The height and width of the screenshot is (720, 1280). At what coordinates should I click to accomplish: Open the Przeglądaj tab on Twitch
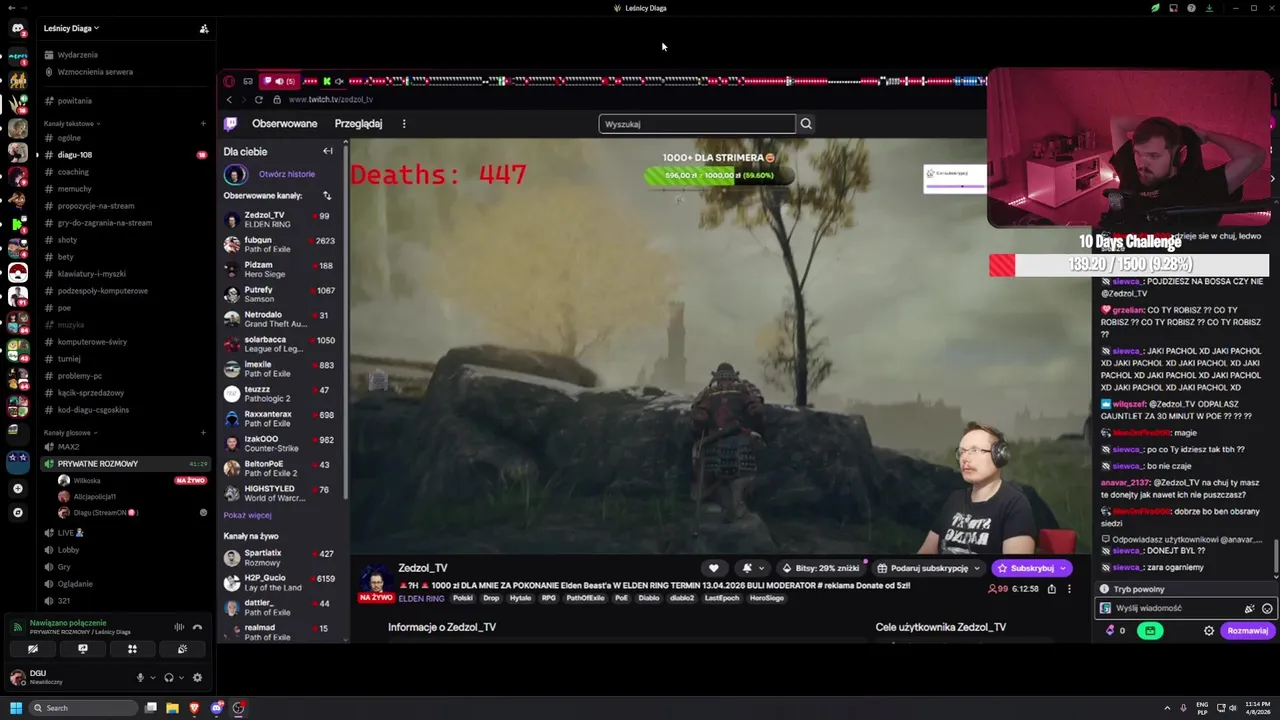tap(358, 124)
